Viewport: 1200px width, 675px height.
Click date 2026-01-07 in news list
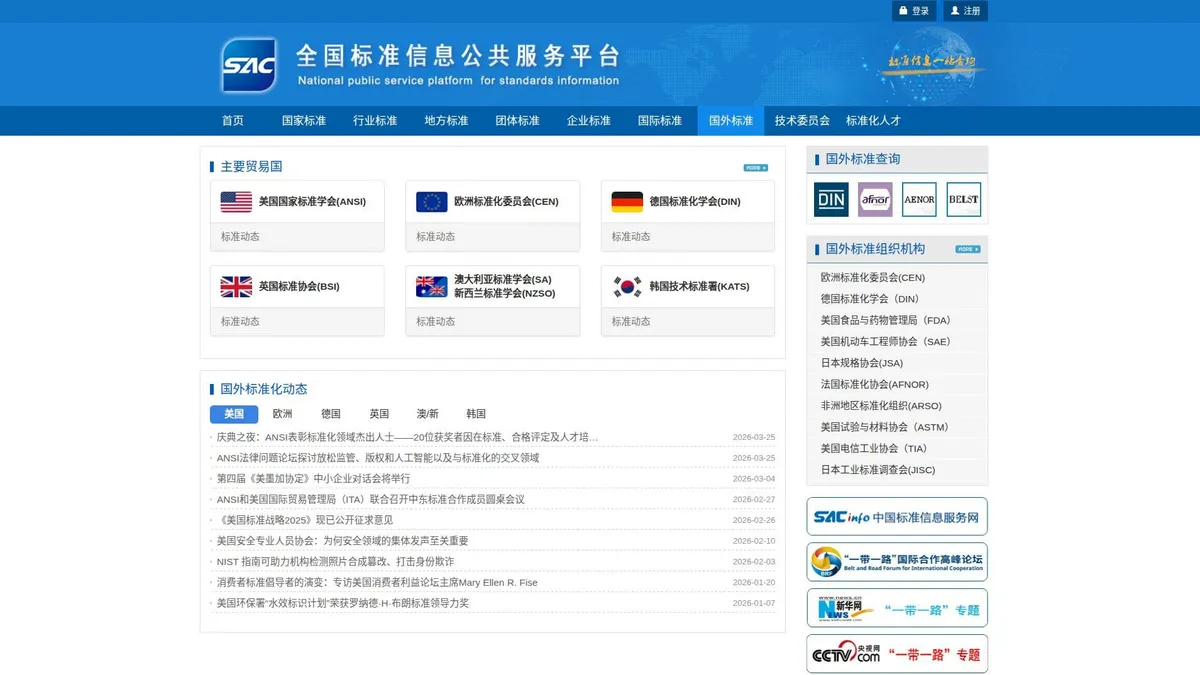(x=754, y=604)
